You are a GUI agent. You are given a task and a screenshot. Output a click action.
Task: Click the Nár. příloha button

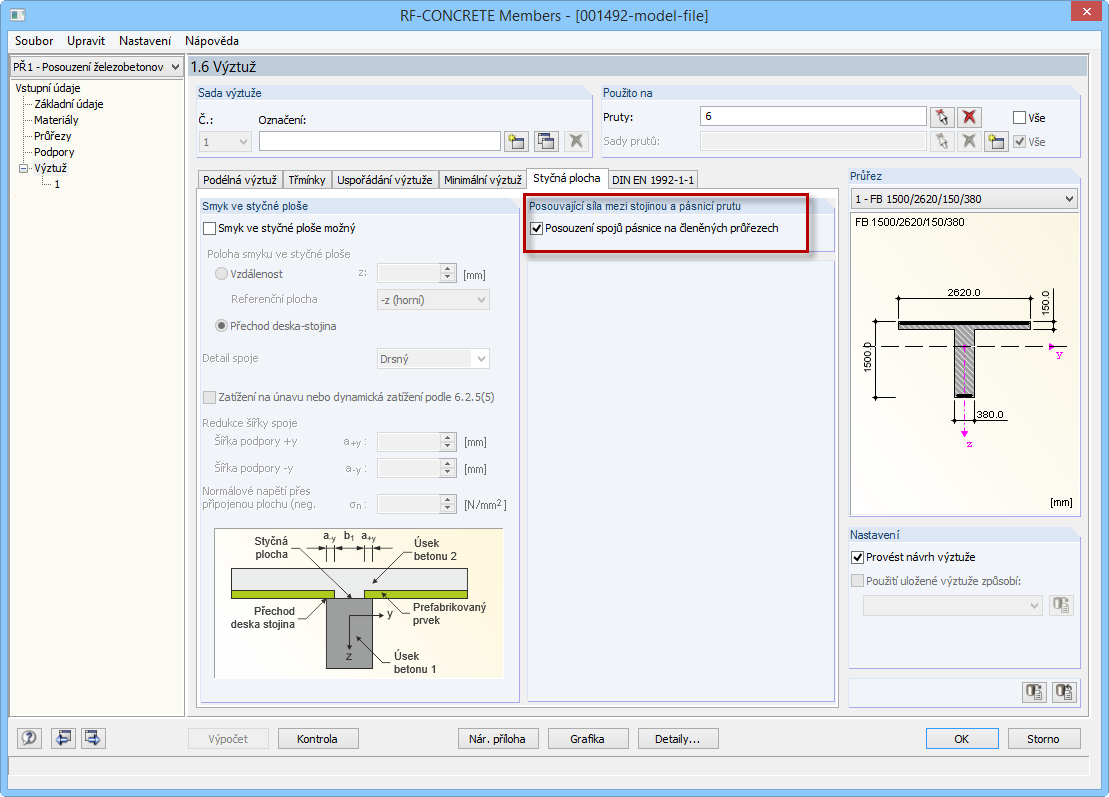click(x=497, y=738)
